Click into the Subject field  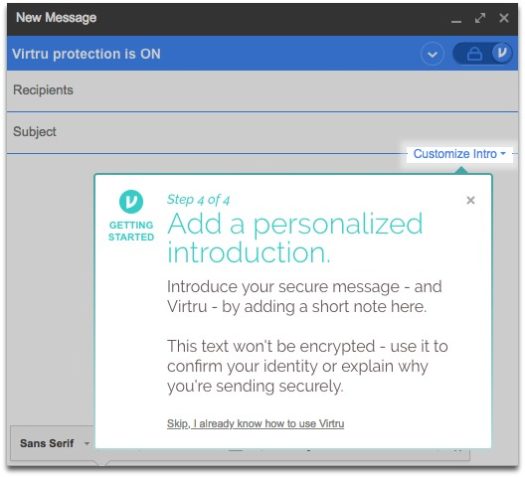click(x=262, y=132)
